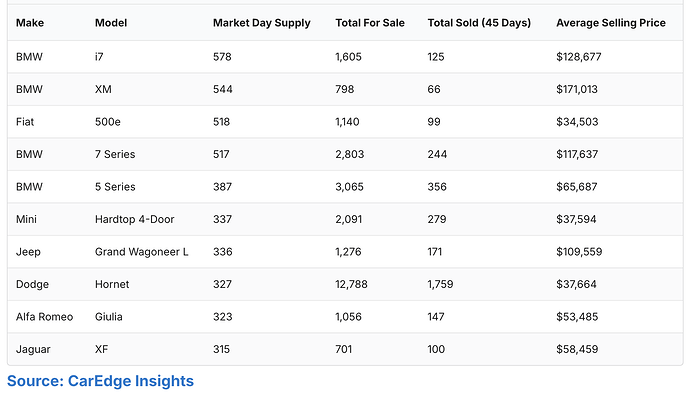Viewport: 690px width, 396px height.
Task: Click the Alfa Romeo make cell
Action: pyautogui.click(x=44, y=317)
